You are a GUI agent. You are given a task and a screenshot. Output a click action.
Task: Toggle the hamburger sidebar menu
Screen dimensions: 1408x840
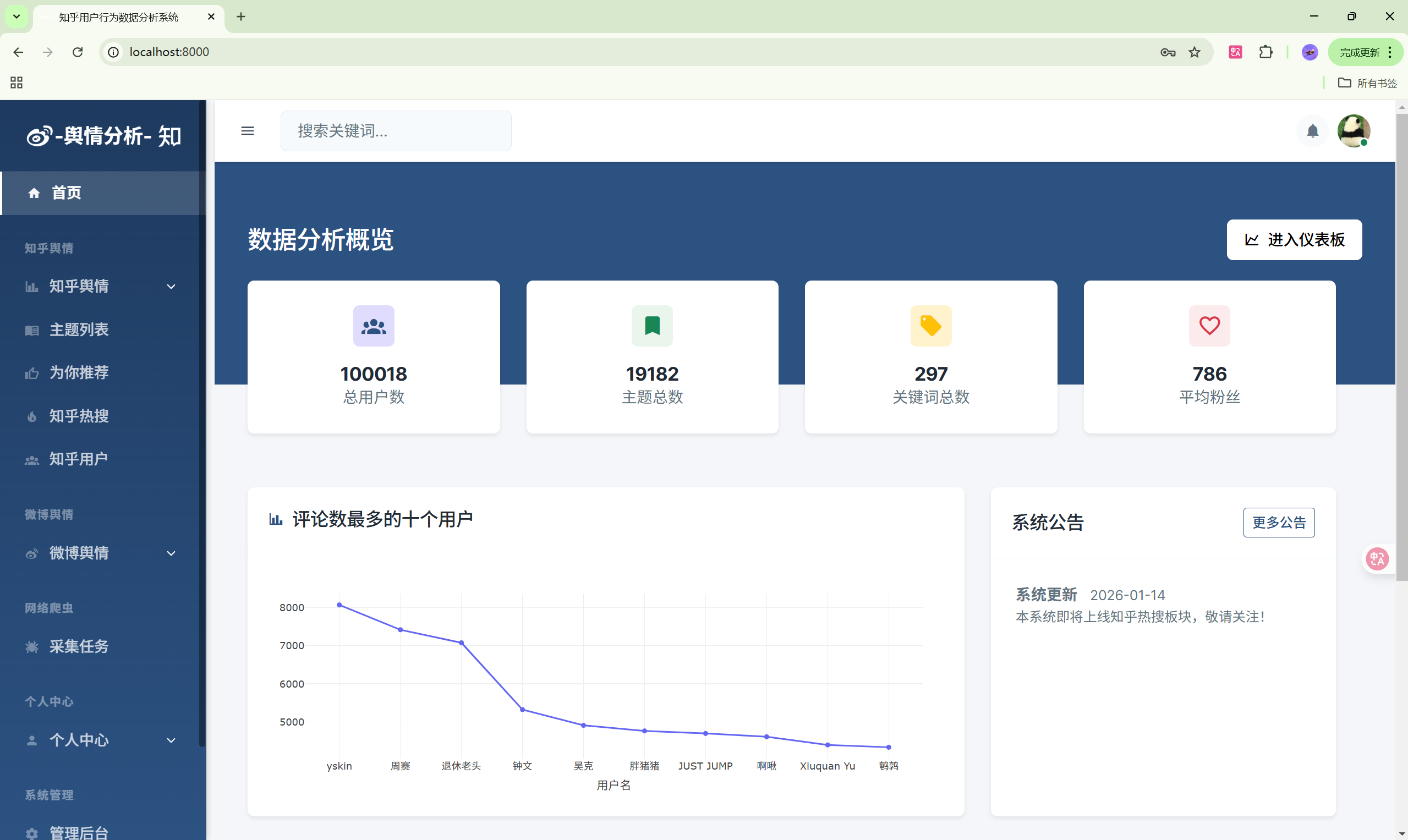248,131
